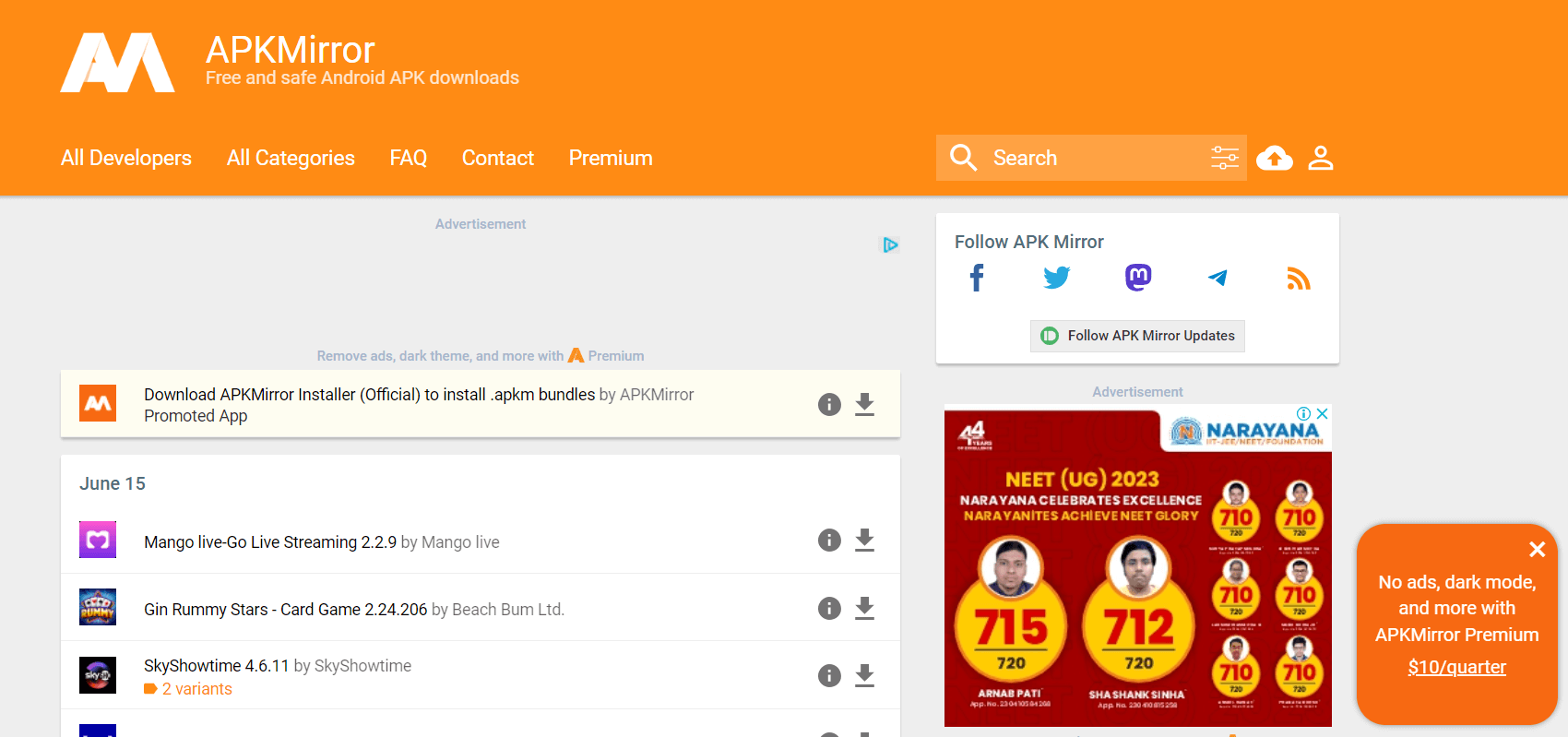The width and height of the screenshot is (1568, 737).
Task: Open the RSS feed icon
Action: [1298, 278]
